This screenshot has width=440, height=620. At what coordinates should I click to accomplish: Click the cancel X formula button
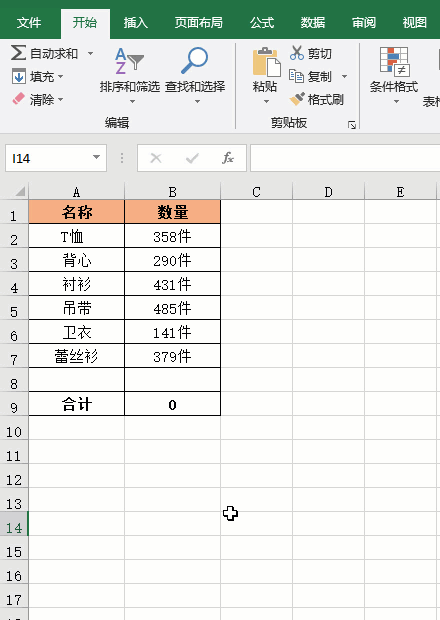156,158
